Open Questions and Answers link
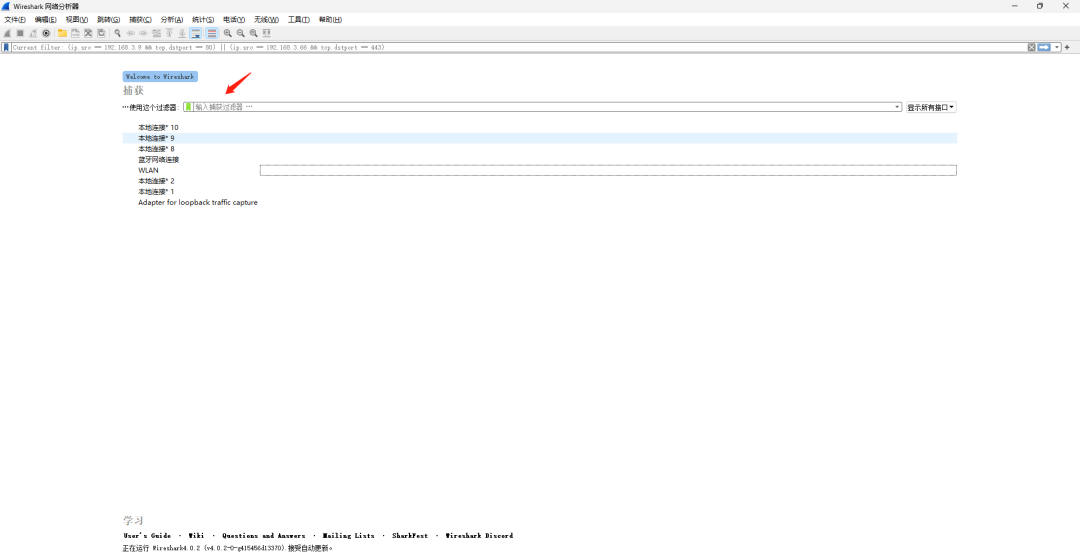Image resolution: width=1080 pixels, height=557 pixels. [263, 536]
